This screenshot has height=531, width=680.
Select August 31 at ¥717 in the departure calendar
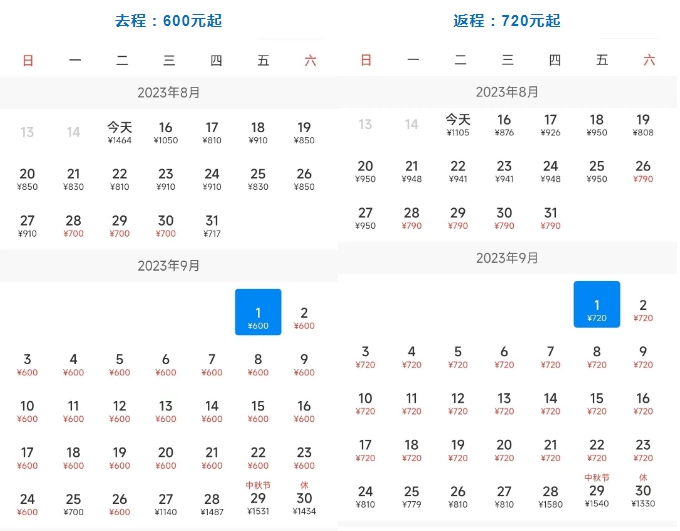coord(212,226)
